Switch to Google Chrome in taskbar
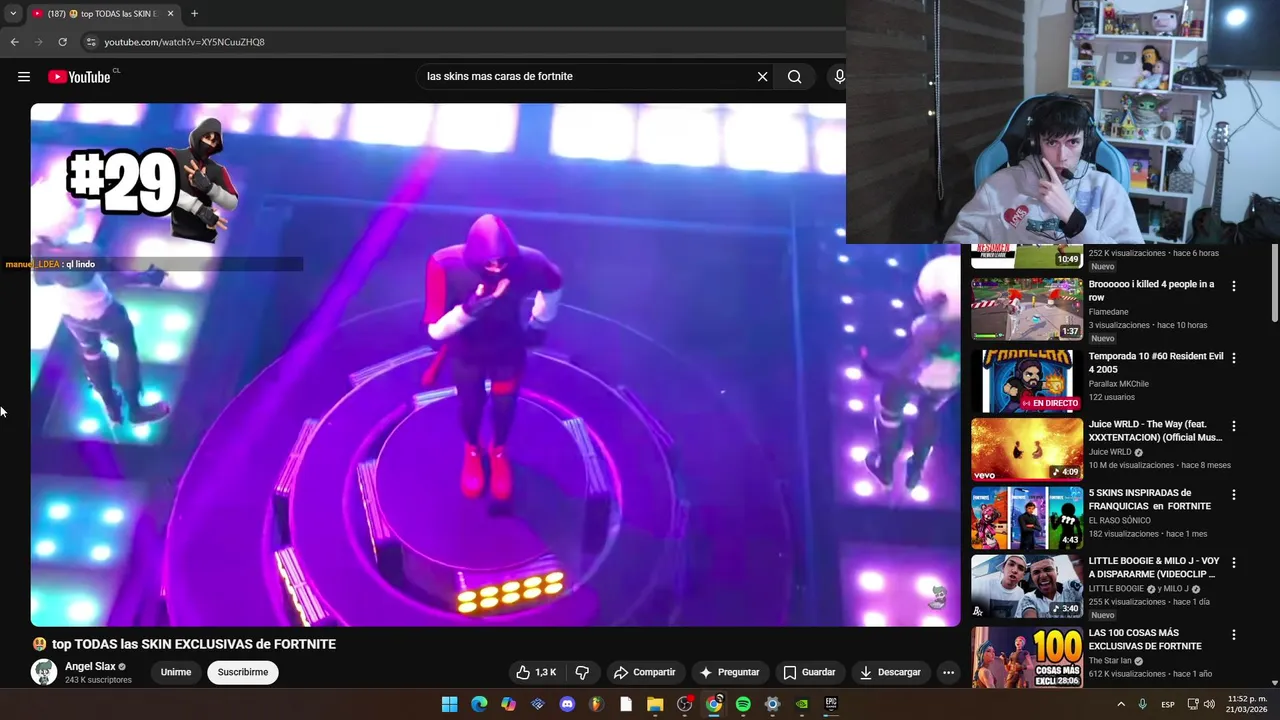The width and height of the screenshot is (1280, 720). [x=714, y=704]
